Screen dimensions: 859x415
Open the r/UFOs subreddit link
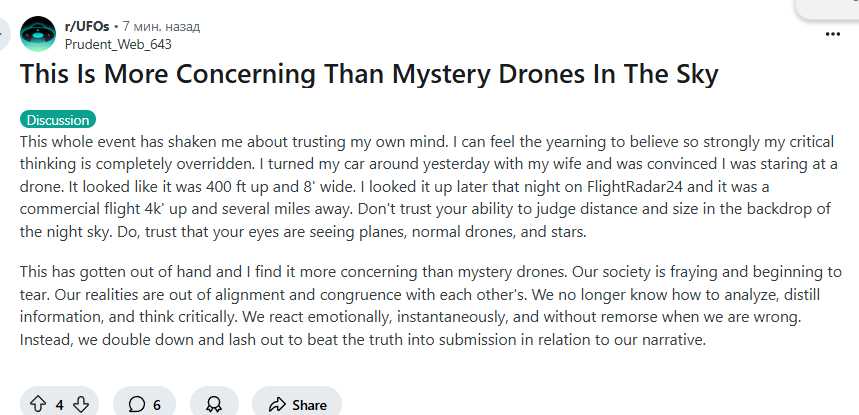coord(87,26)
